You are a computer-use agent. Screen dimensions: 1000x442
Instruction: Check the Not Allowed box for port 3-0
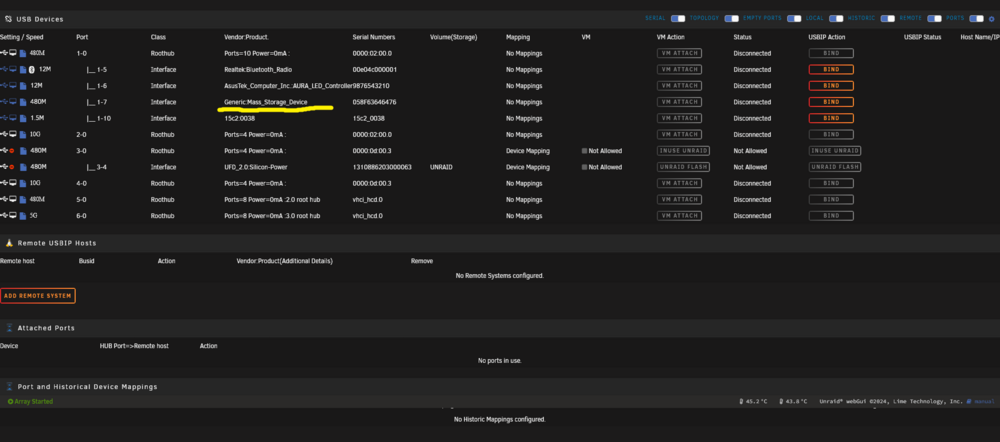(x=584, y=151)
